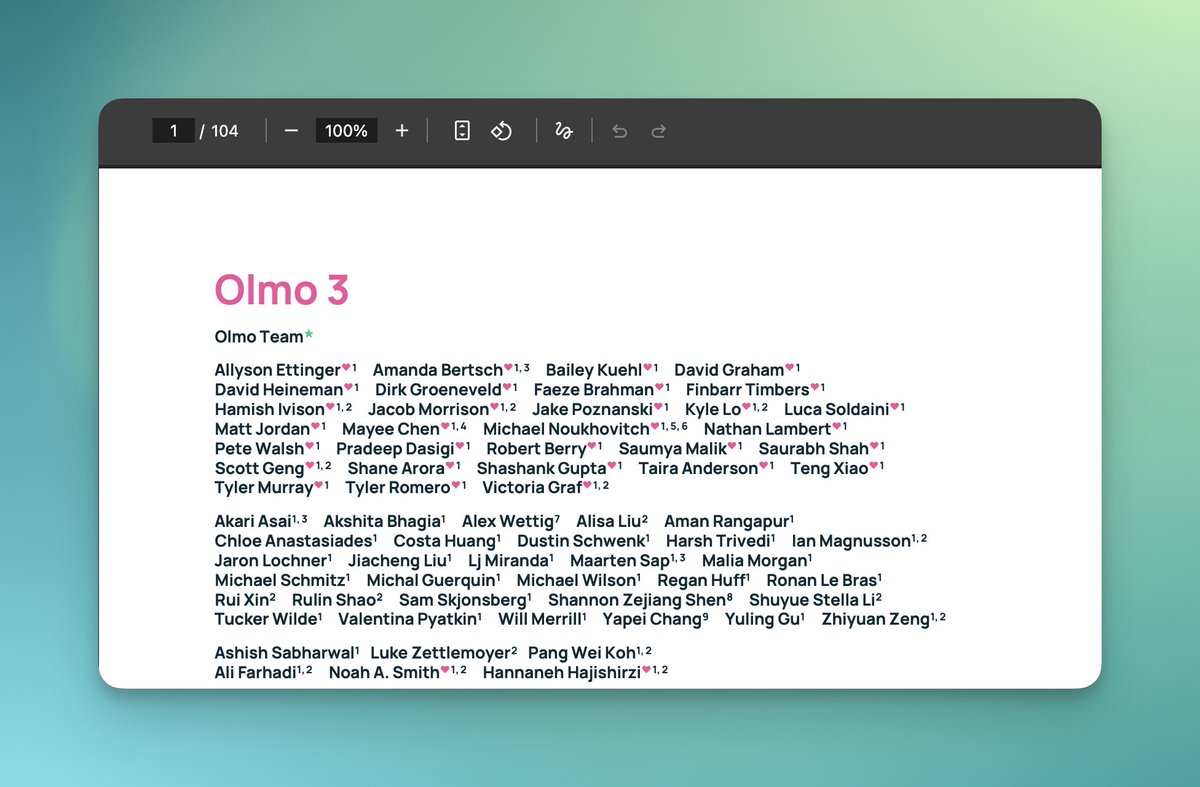Click the name Luca Soldaini

click(836, 410)
